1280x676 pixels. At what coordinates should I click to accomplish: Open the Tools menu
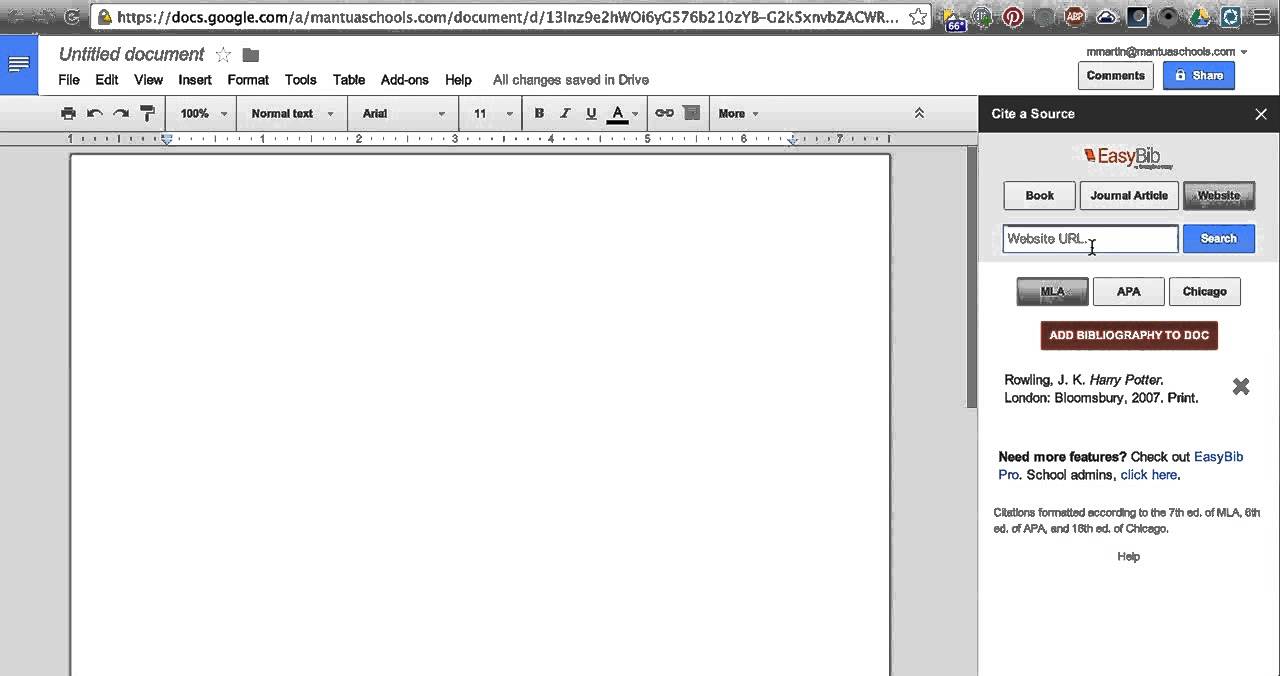(300, 80)
